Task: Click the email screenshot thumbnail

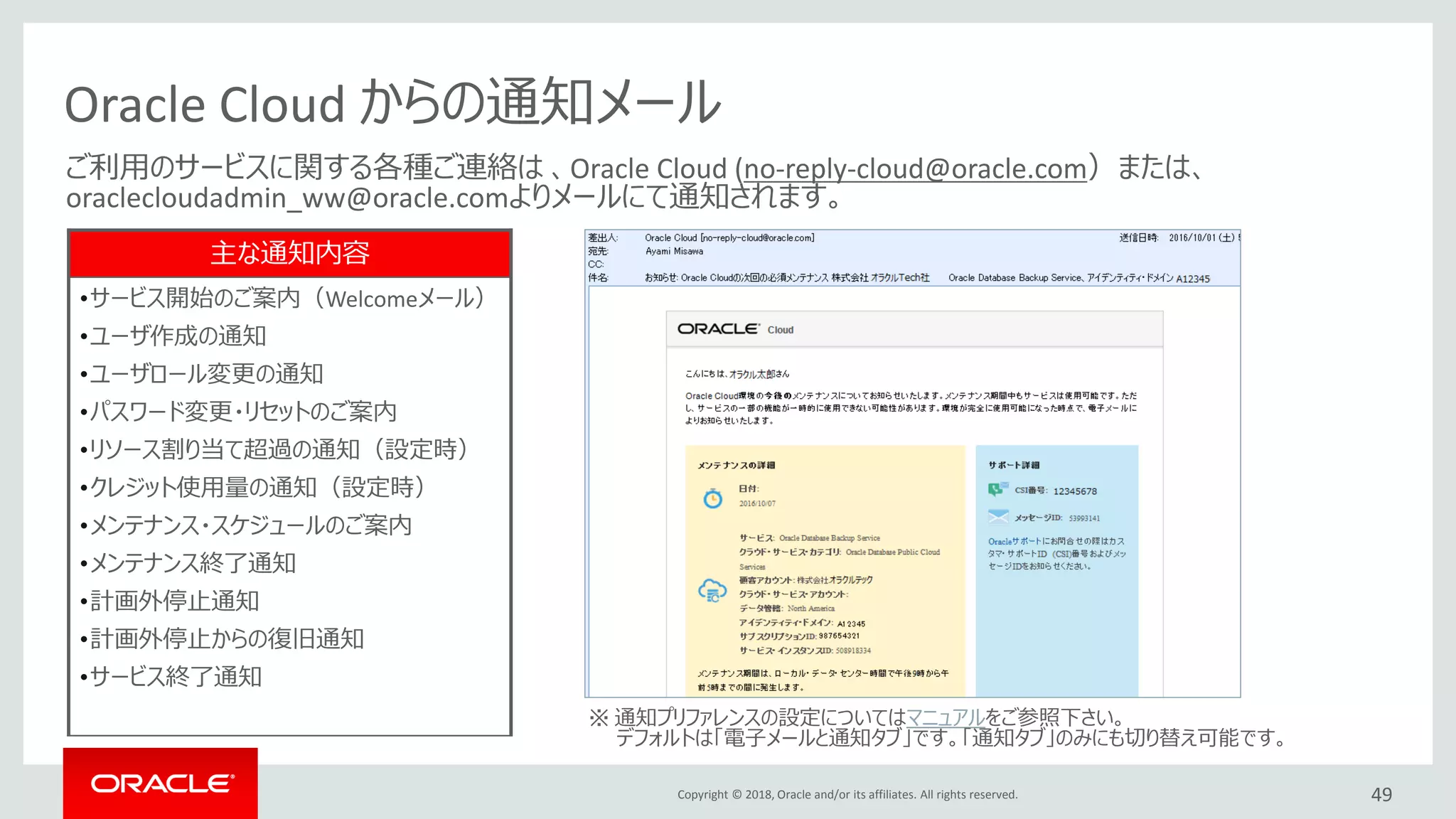Action: [x=912, y=464]
